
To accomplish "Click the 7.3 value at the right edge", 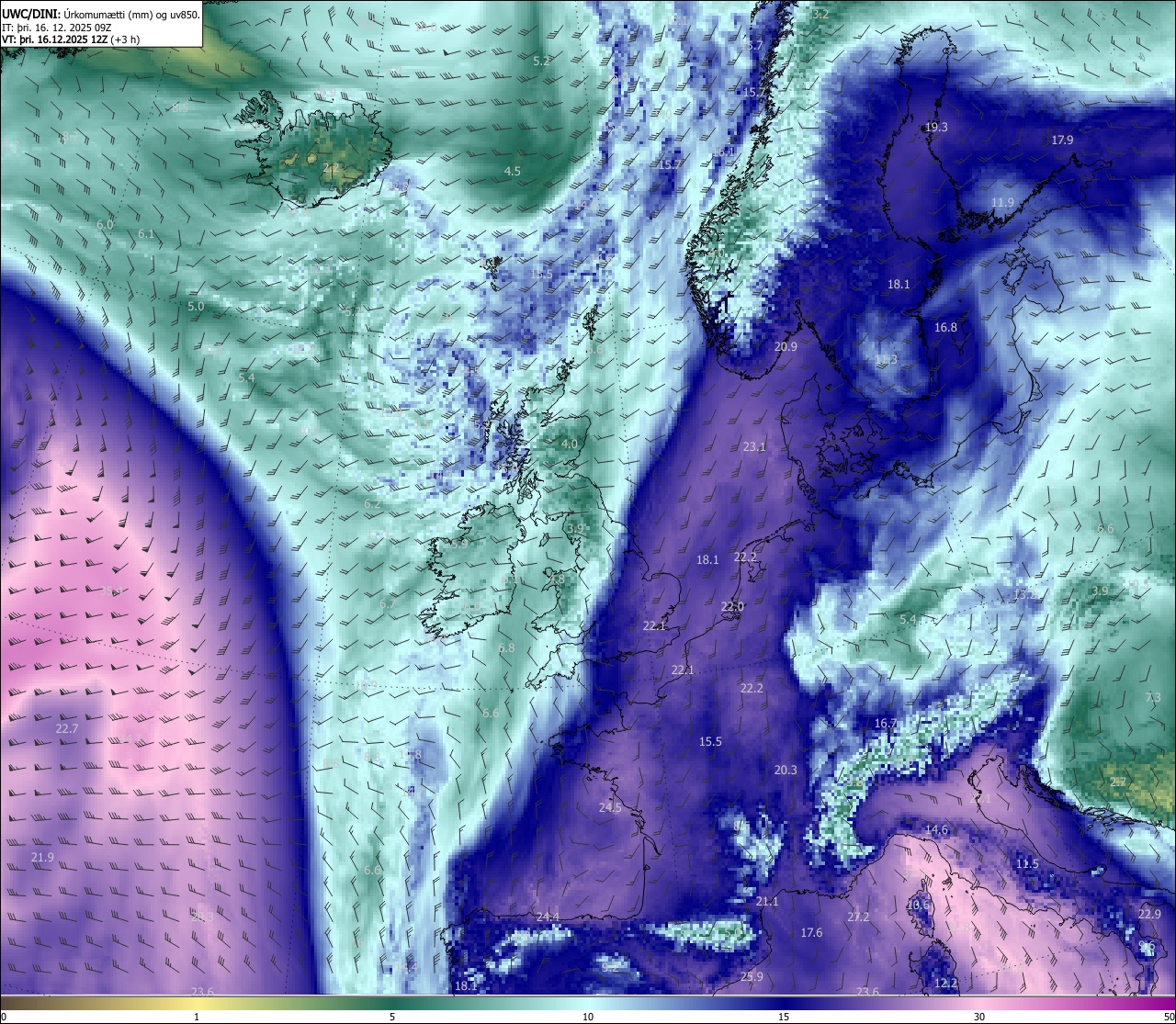I will pos(1154,698).
